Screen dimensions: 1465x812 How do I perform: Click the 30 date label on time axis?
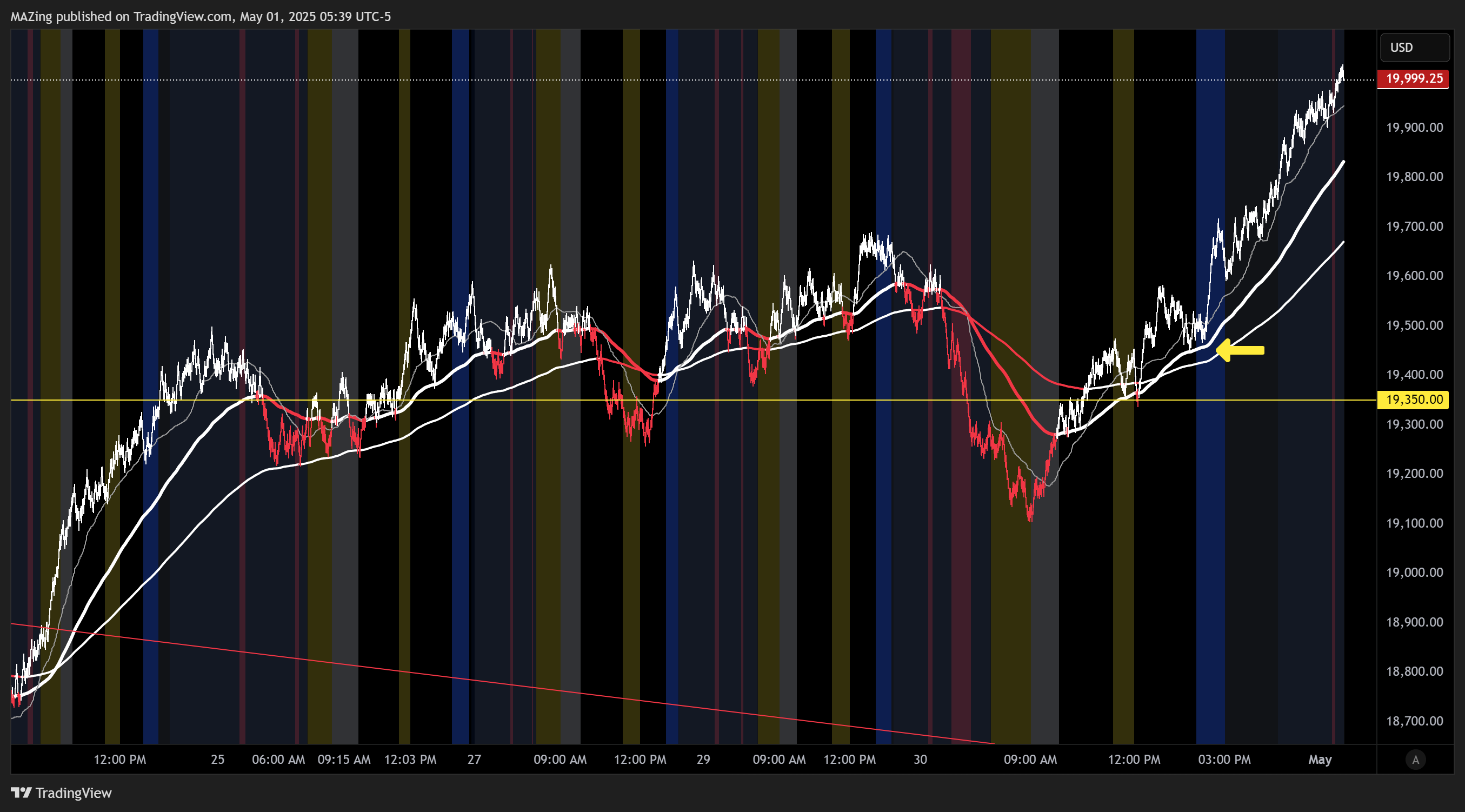tap(920, 760)
